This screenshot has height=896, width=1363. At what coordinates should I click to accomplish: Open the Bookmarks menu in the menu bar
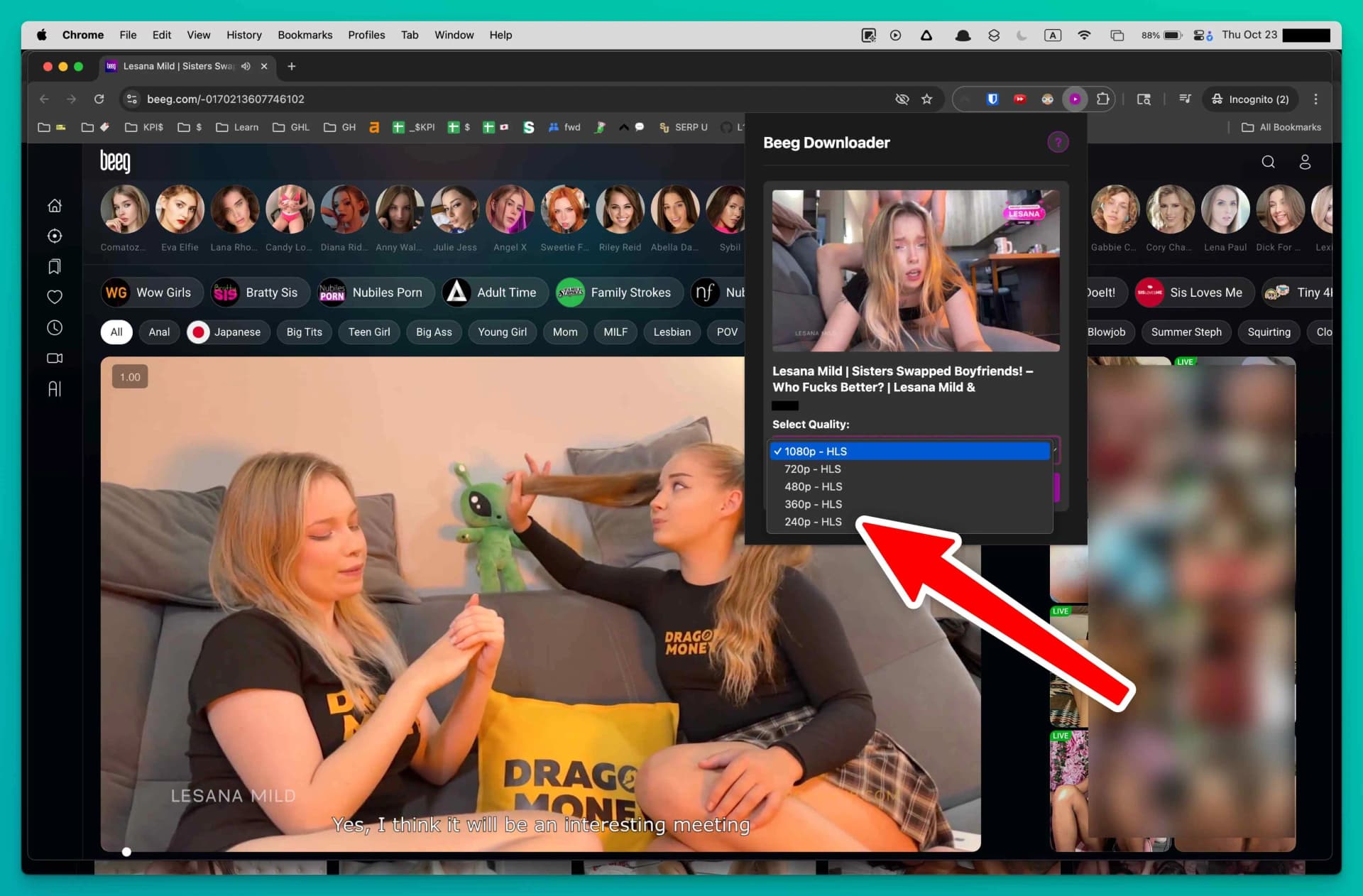(x=305, y=34)
